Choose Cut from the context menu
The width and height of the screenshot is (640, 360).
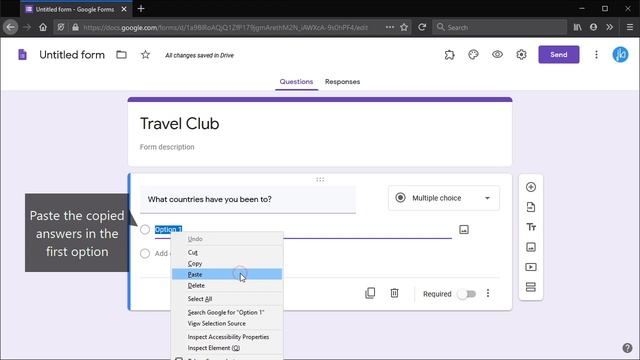pos(227,252)
